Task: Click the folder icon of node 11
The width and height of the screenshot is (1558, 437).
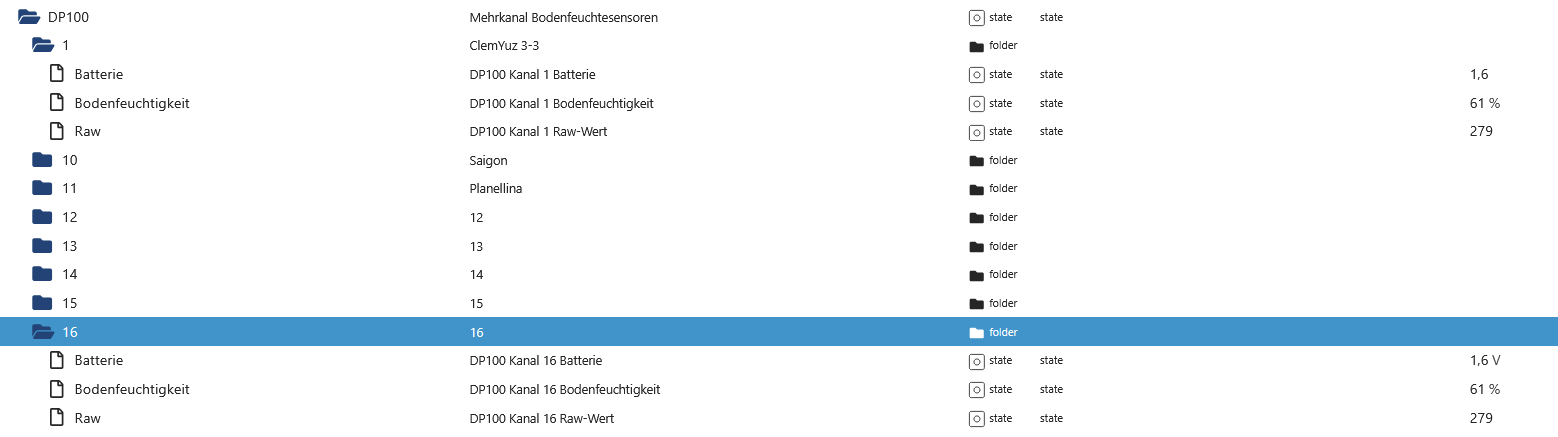Action: (41, 188)
